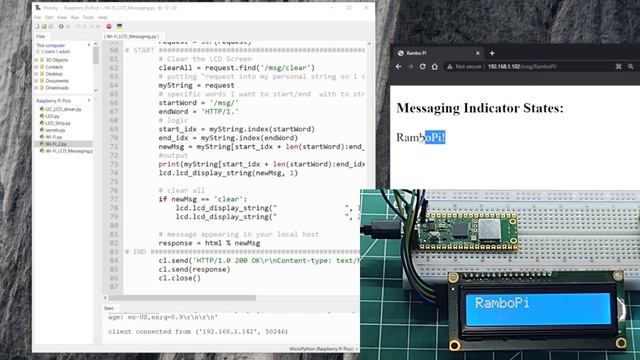This screenshot has width=640, height=360.
Task: Open the Help menu in Thonny
Action: (x=102, y=18)
